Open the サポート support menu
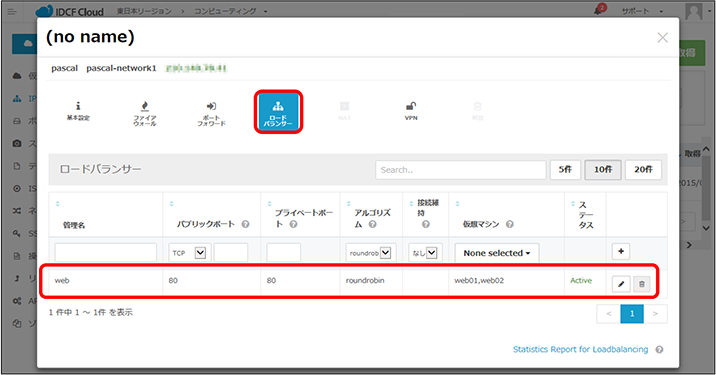This screenshot has height=375, width=716. pos(642,11)
